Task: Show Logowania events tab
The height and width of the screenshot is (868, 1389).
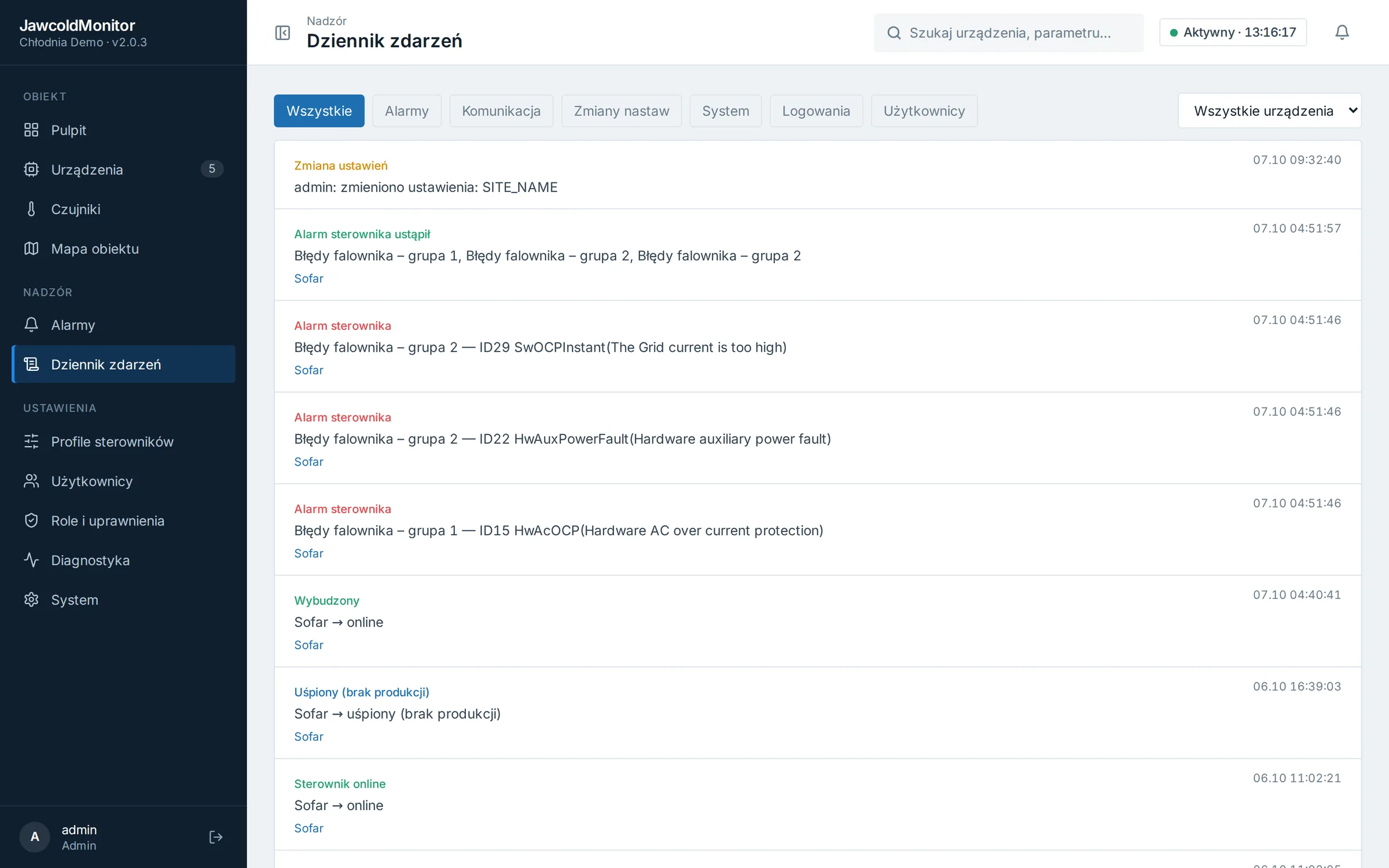Action: [815, 111]
